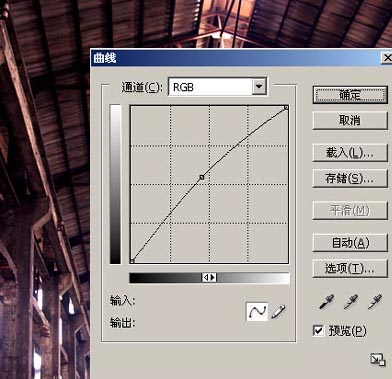Close the 曲线 dialog
392x379 pixels.
pyautogui.click(x=387, y=58)
